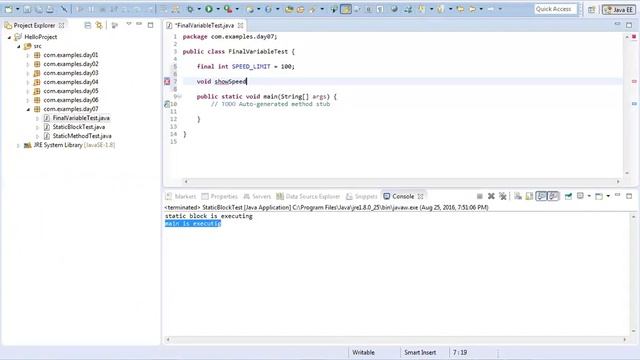Switch to the Markers tab
This screenshot has height=360, width=640.
click(181, 196)
